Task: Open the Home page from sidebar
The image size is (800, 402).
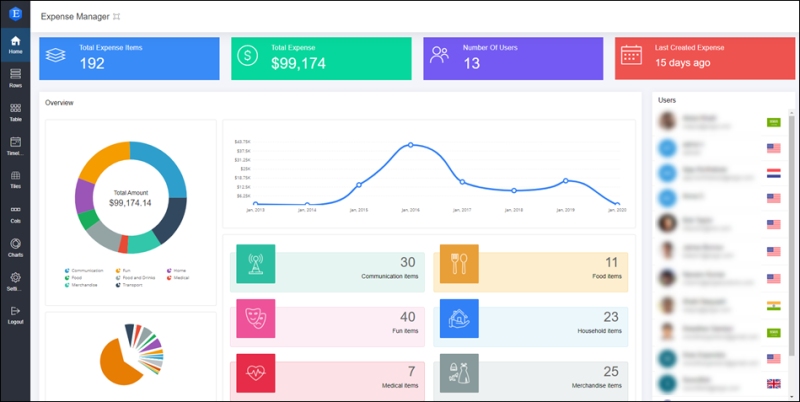Action: point(15,45)
